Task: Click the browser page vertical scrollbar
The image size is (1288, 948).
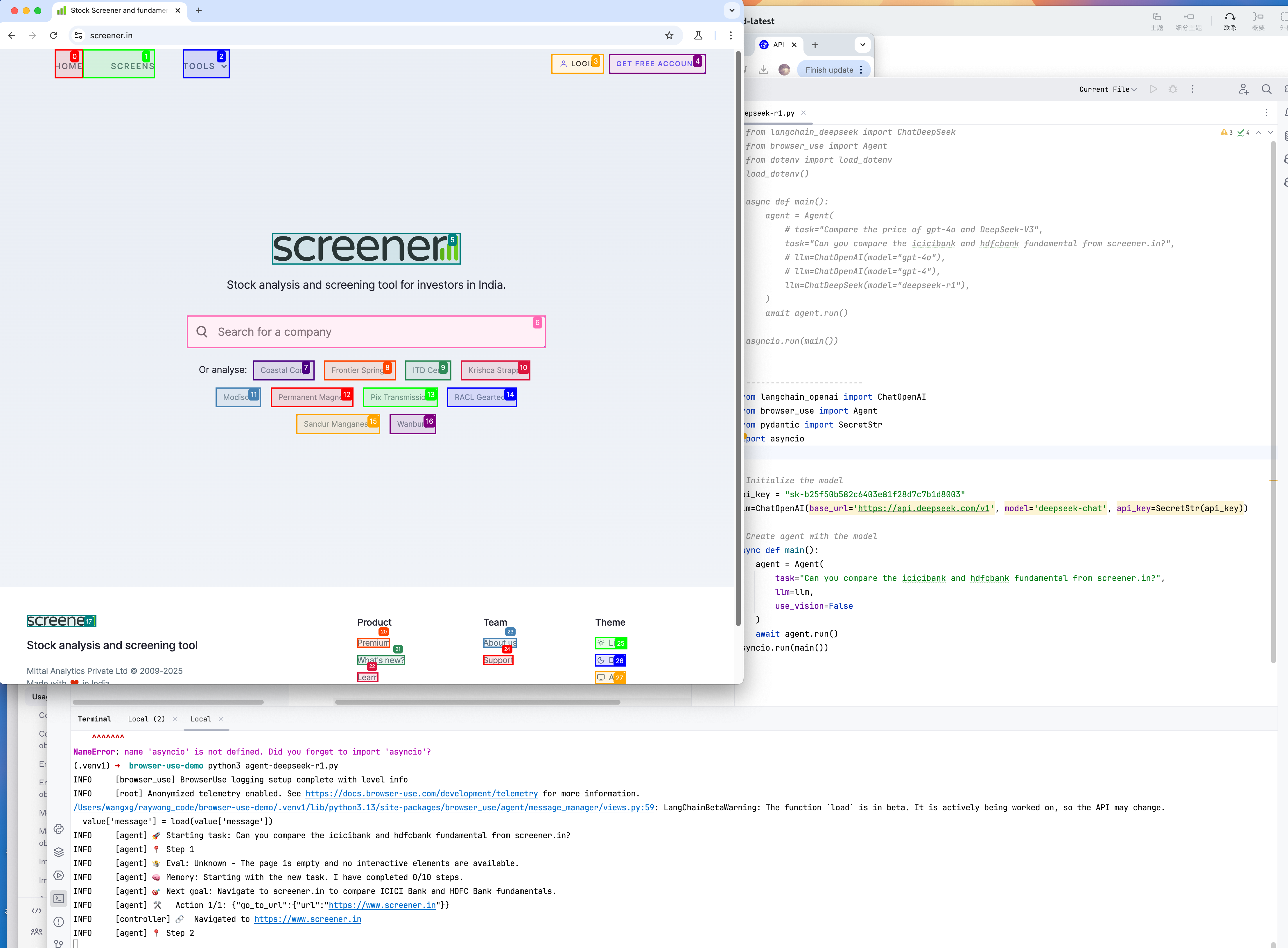Action: coord(738,339)
